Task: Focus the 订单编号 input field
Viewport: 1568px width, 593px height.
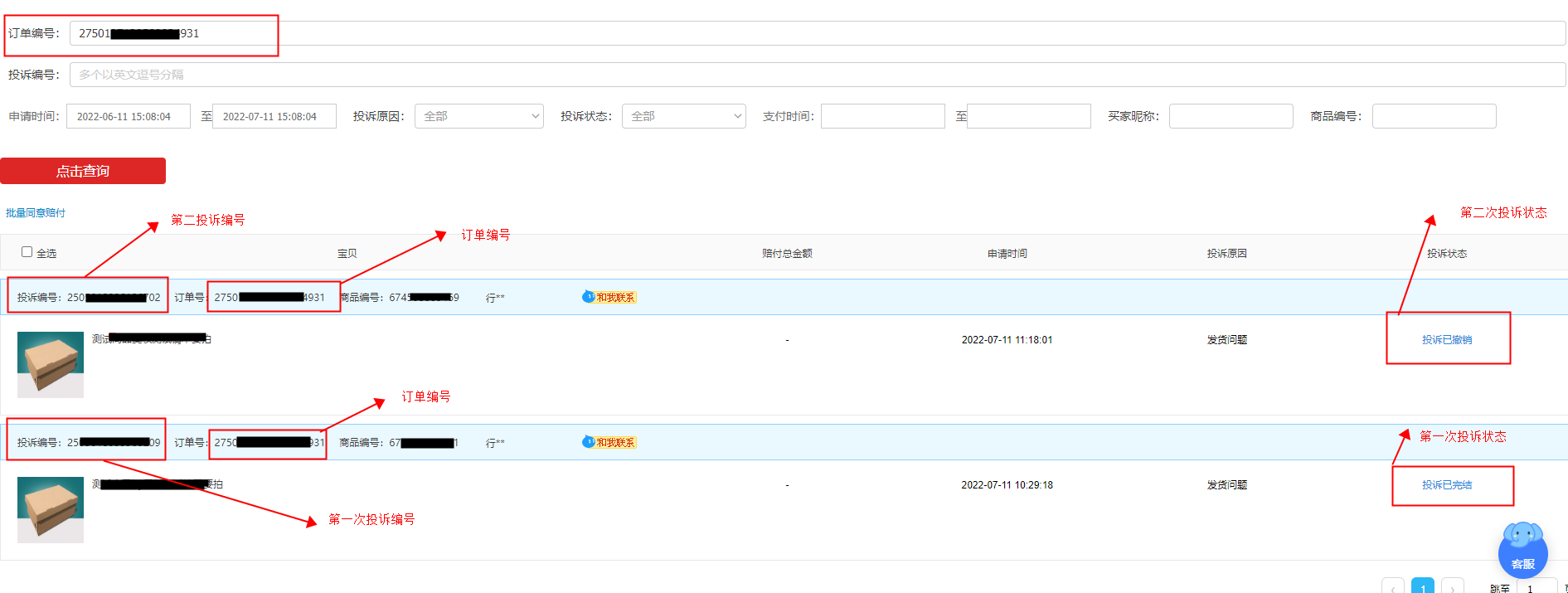Action: (818, 33)
